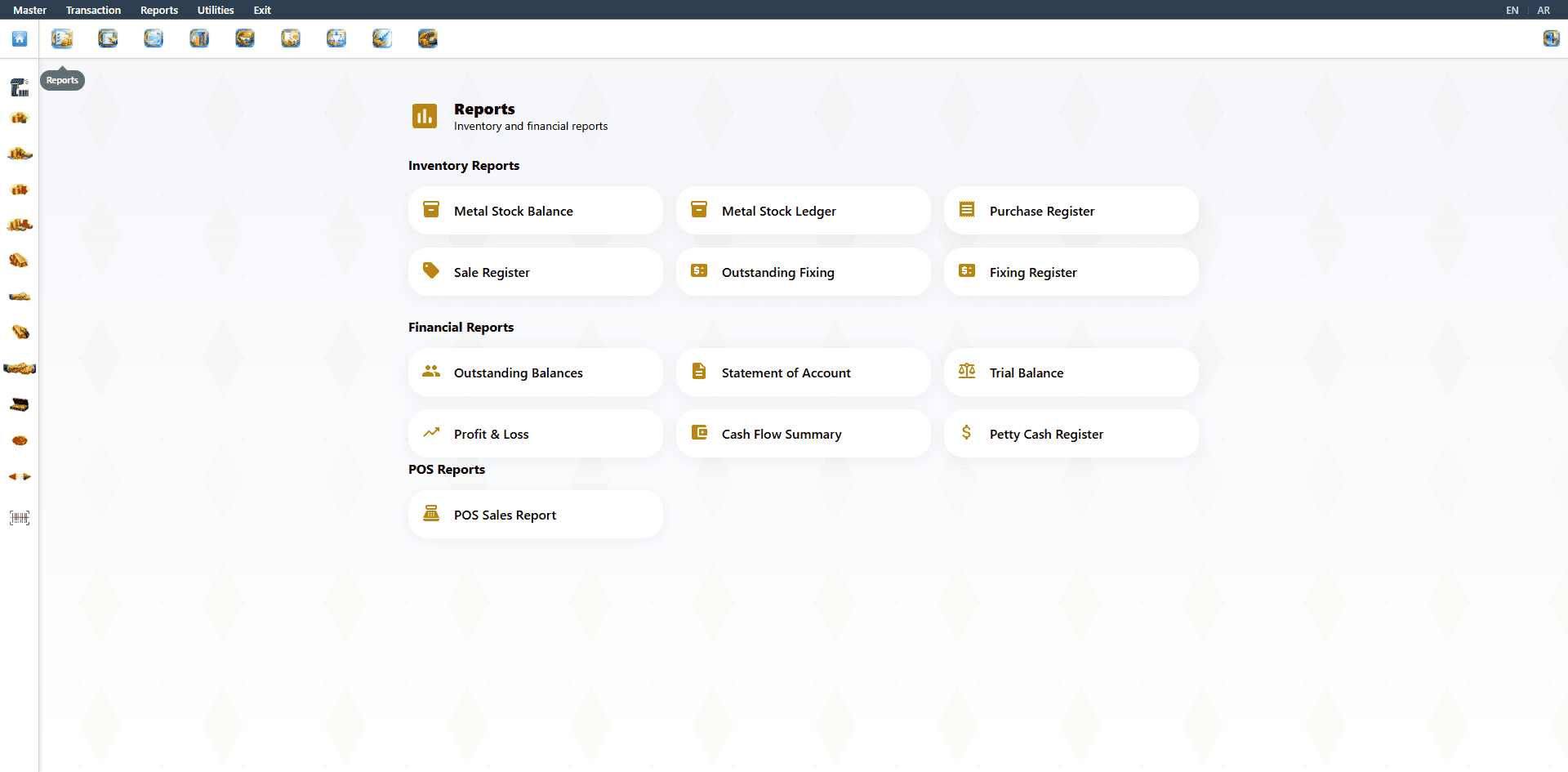Open the Master menu
Viewport: 1568px width, 772px height.
tap(29, 10)
